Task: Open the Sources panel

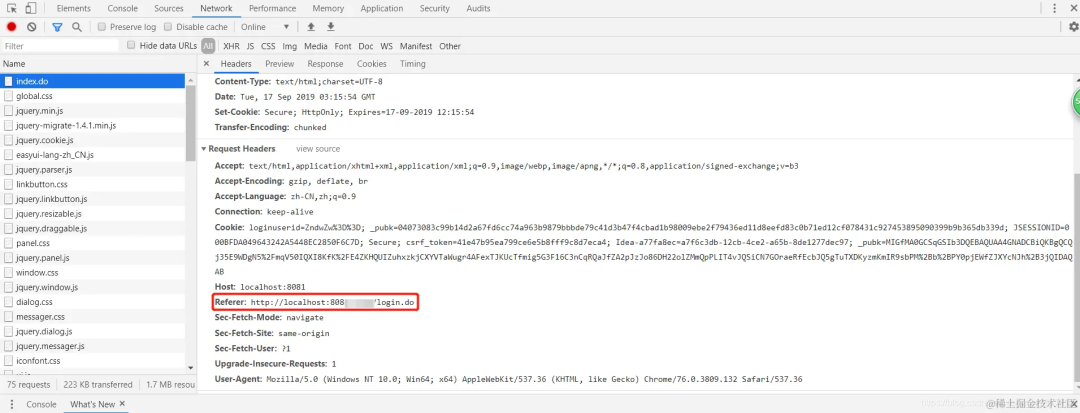Action: coord(169,8)
